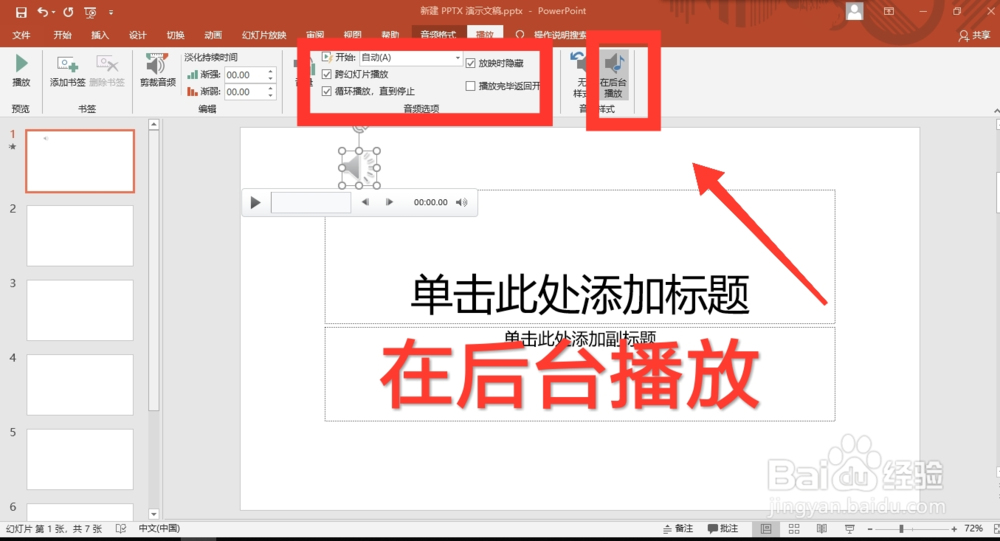Toggle the 跨幻灯片播放 checkbox
This screenshot has width=1000, height=541.
327,74
